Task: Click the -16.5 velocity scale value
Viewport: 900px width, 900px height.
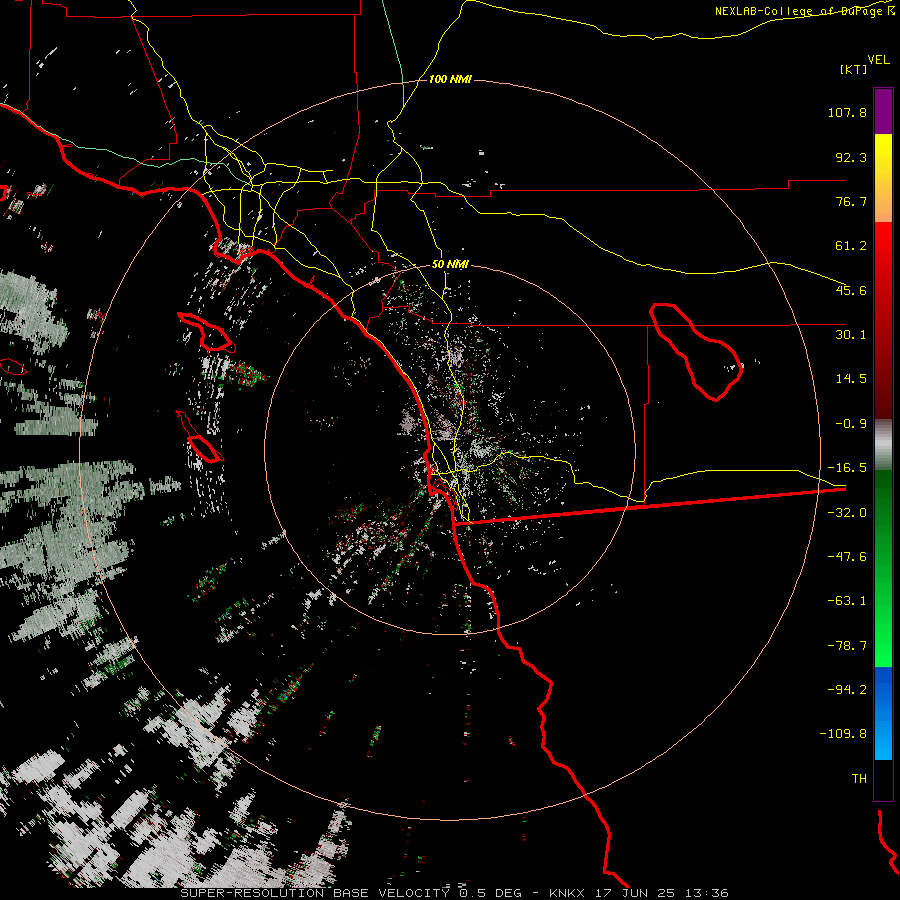Action: 847,468
